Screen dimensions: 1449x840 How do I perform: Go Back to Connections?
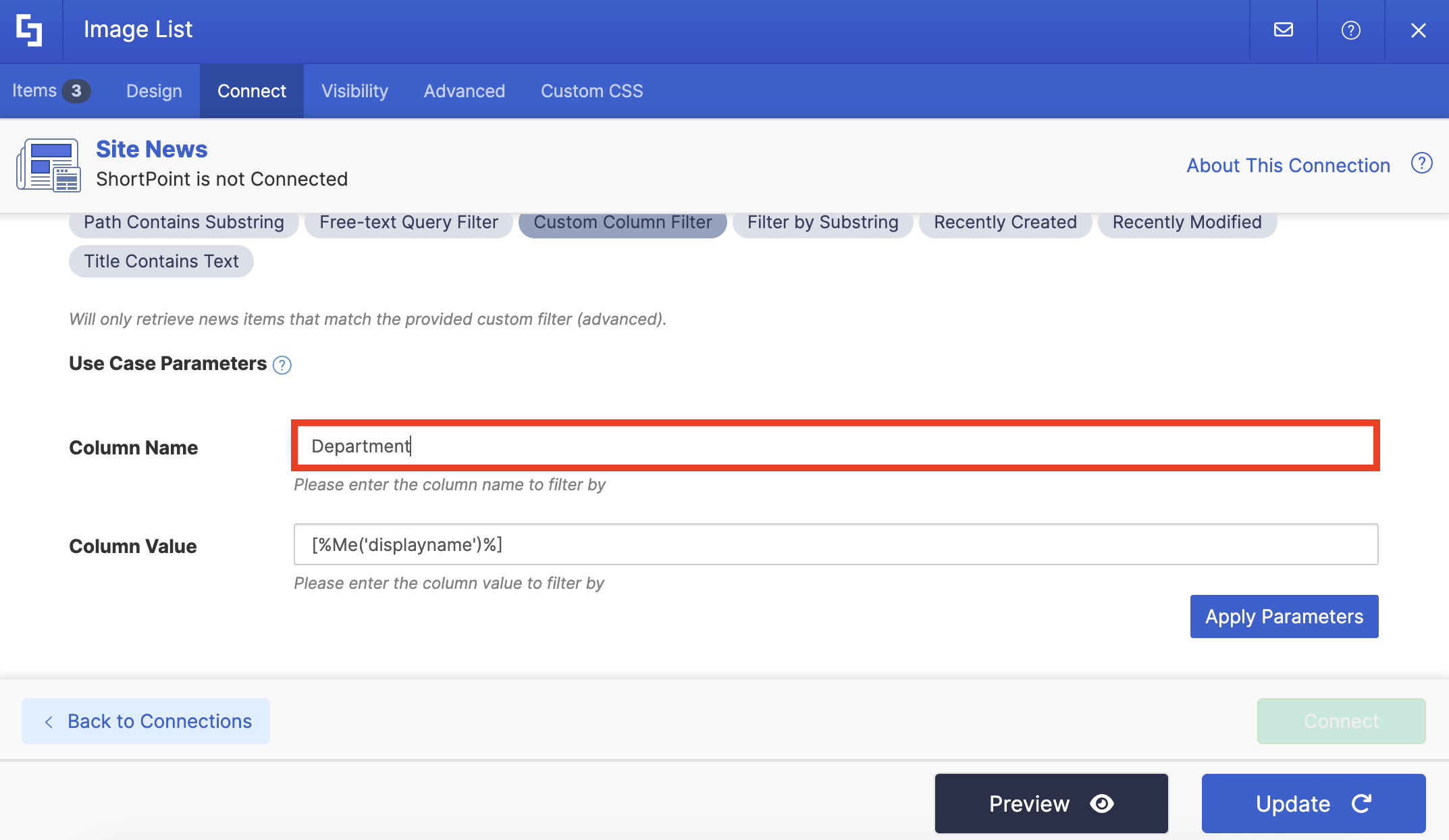pyautogui.click(x=146, y=721)
